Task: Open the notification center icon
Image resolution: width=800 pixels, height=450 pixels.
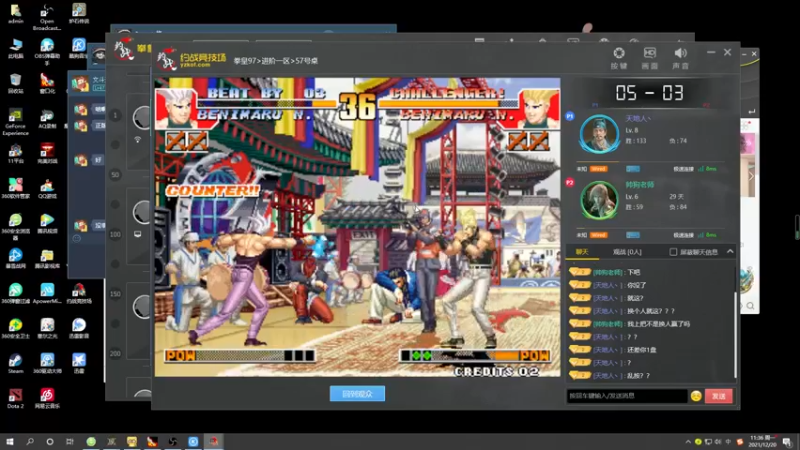Action: point(787,442)
